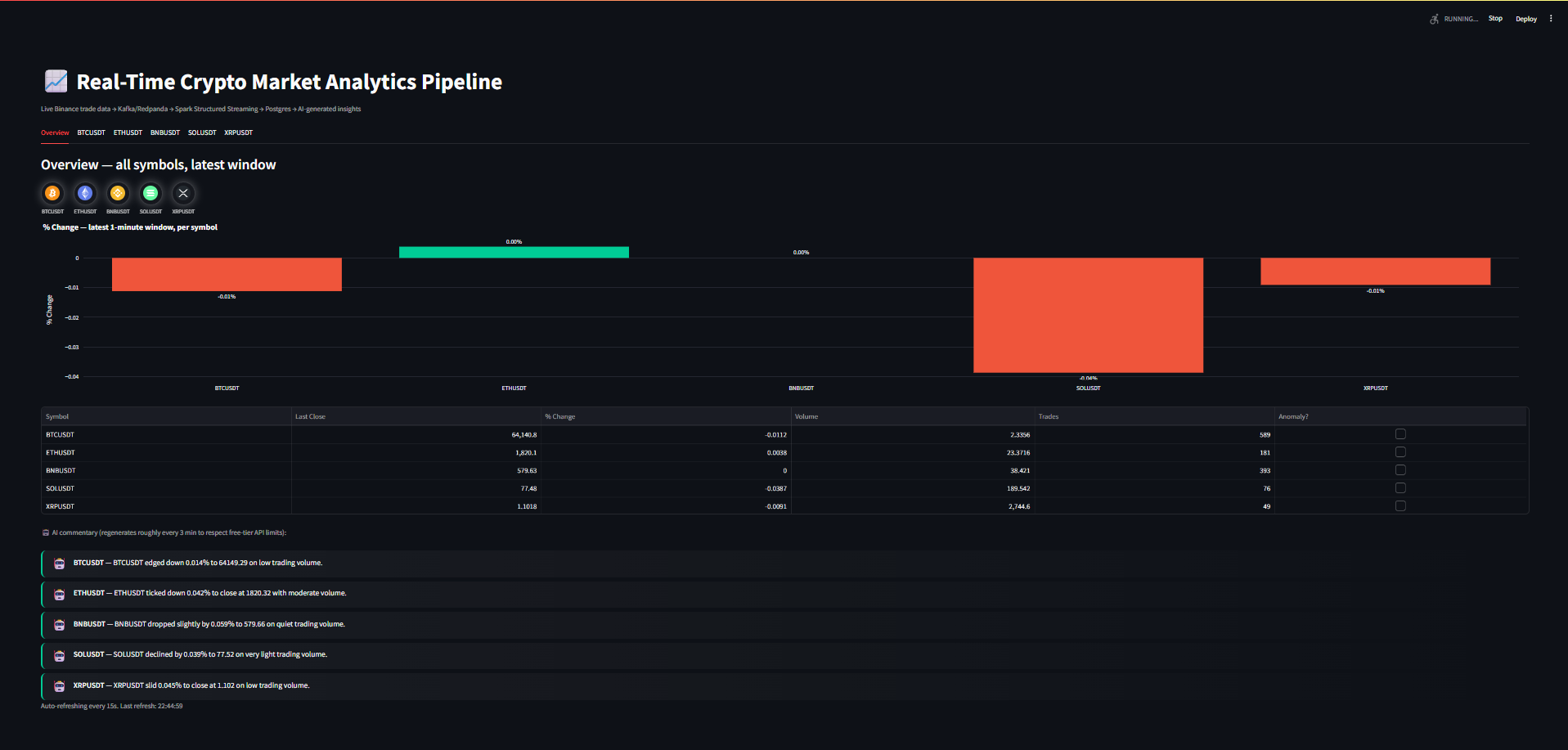The width and height of the screenshot is (1568, 750).
Task: Switch to the SOLUSDT tab
Action: pos(202,132)
